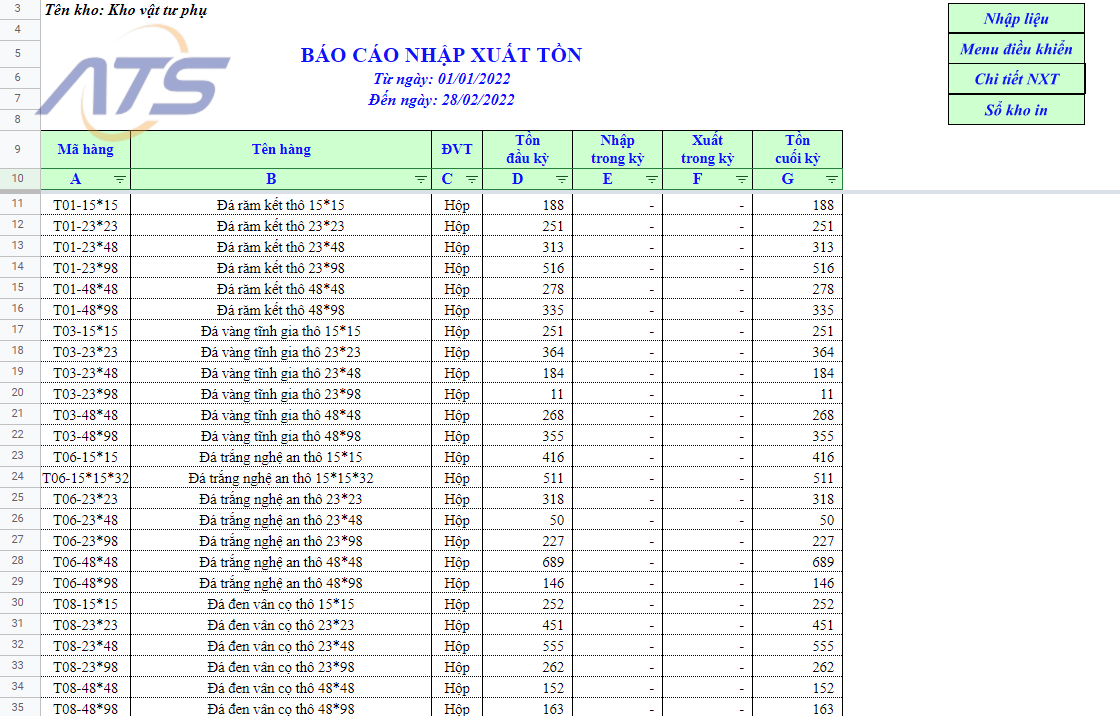Click item code T01-48*98
Screen dimensions: 1120x716
[86, 310]
